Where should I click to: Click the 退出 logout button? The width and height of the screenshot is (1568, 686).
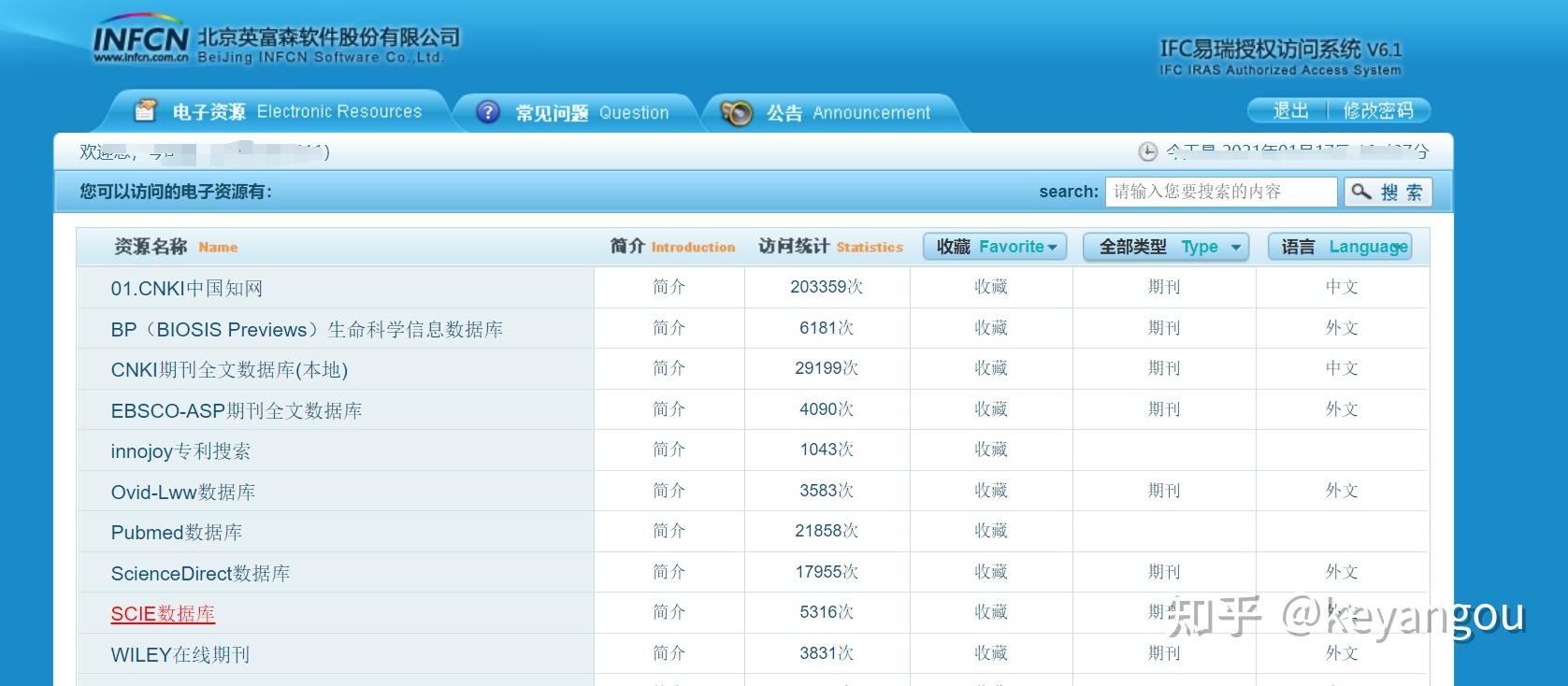coord(1290,110)
